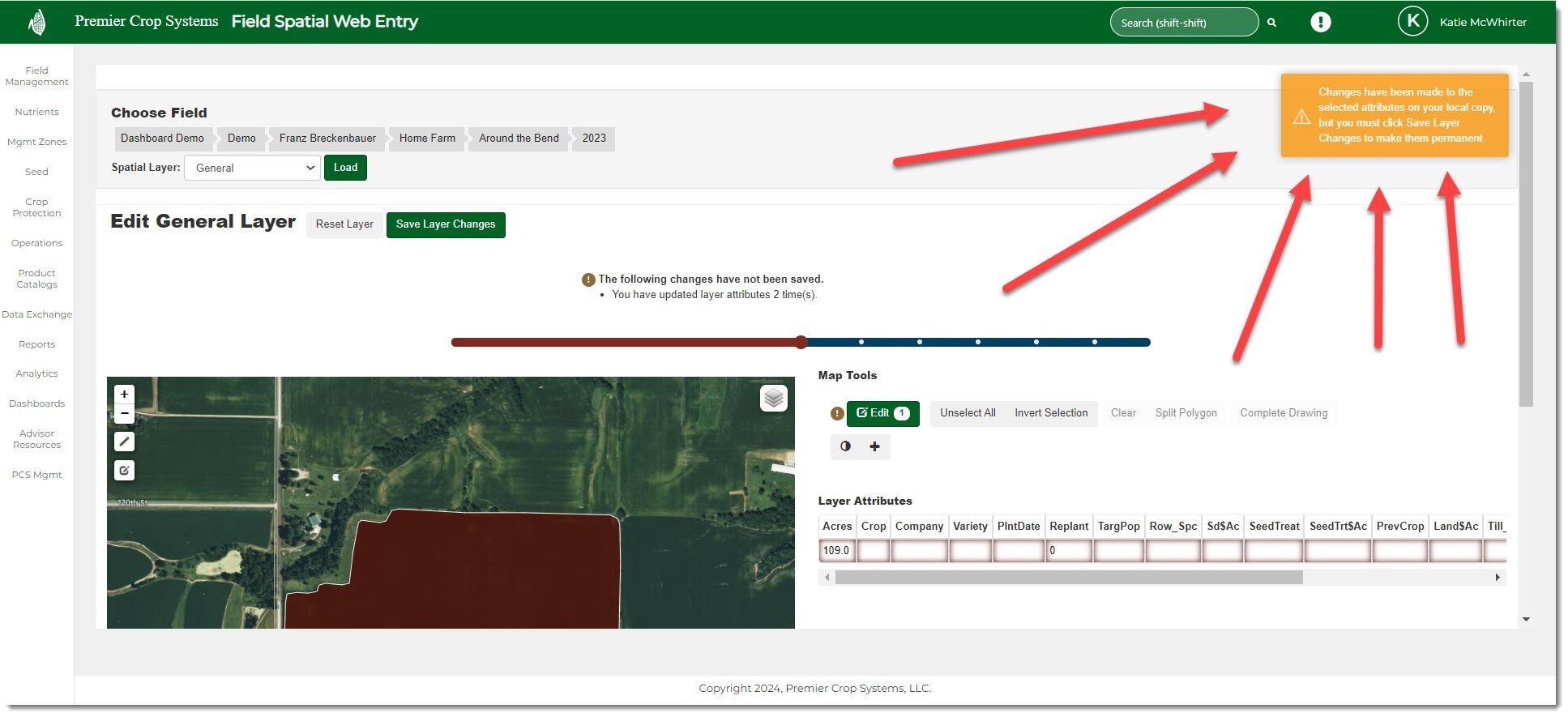
Task: Open the Spatial Layer dropdown
Action: click(253, 168)
